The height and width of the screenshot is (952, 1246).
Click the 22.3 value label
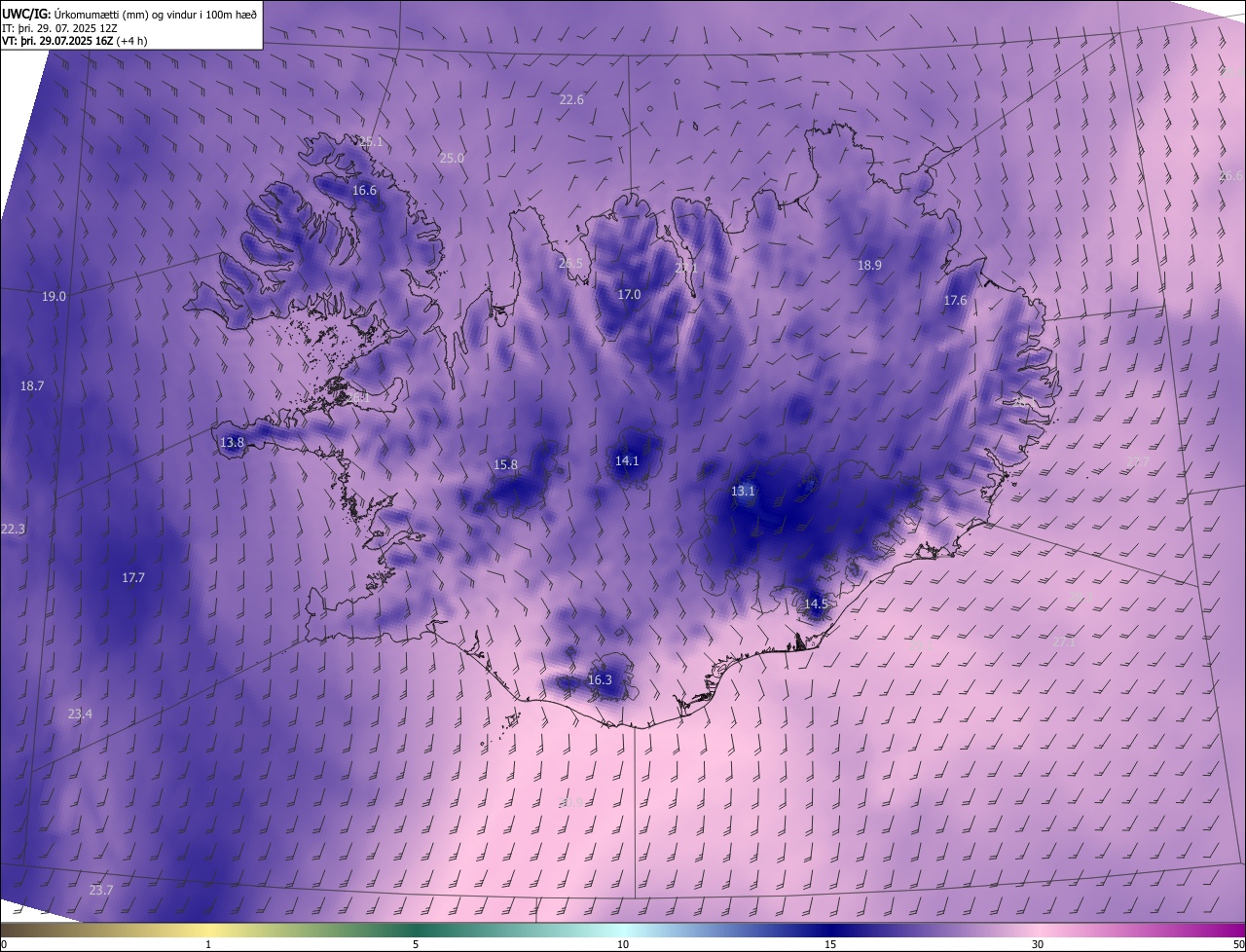[x=13, y=529]
